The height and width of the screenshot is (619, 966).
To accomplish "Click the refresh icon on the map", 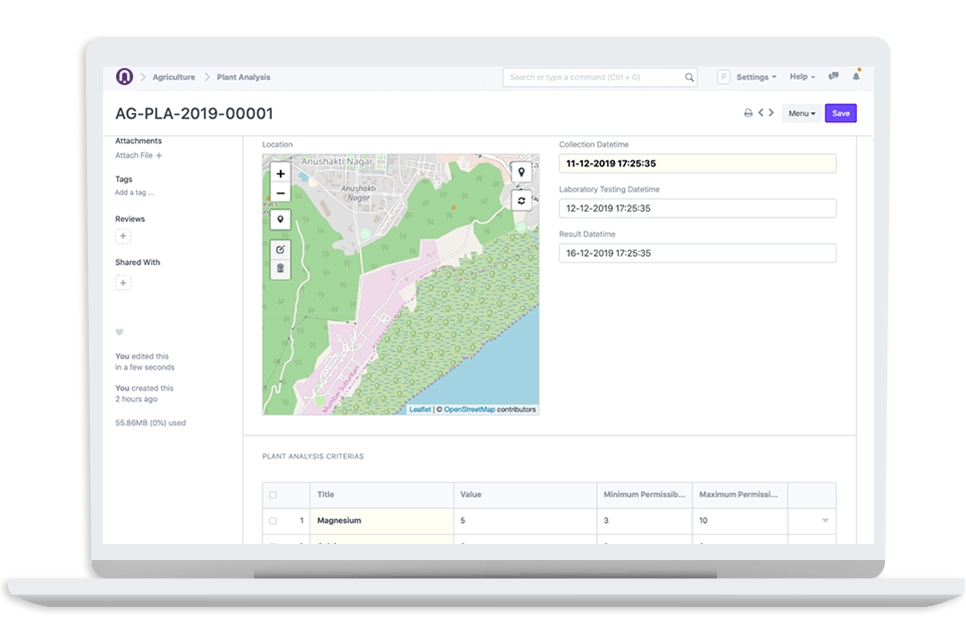I will [521, 201].
